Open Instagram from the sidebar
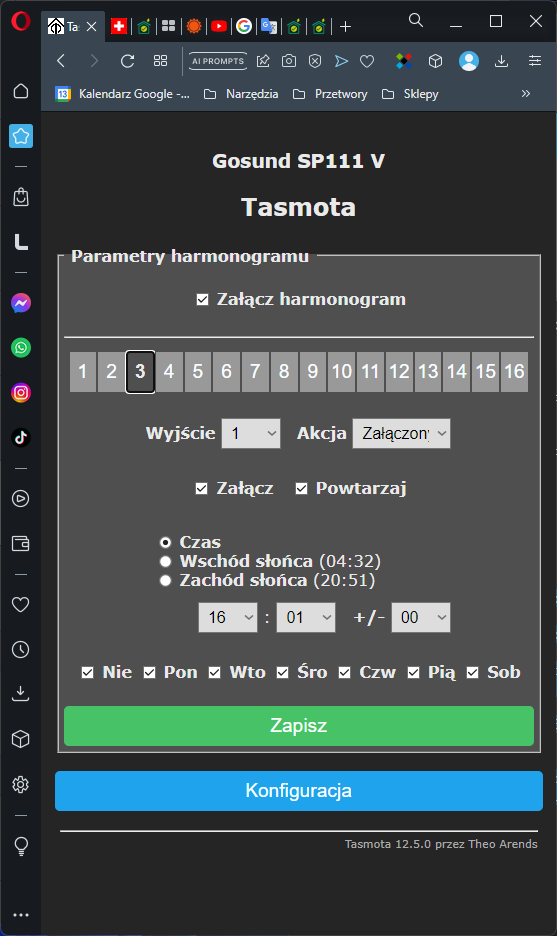The height and width of the screenshot is (936, 557). tap(21, 393)
